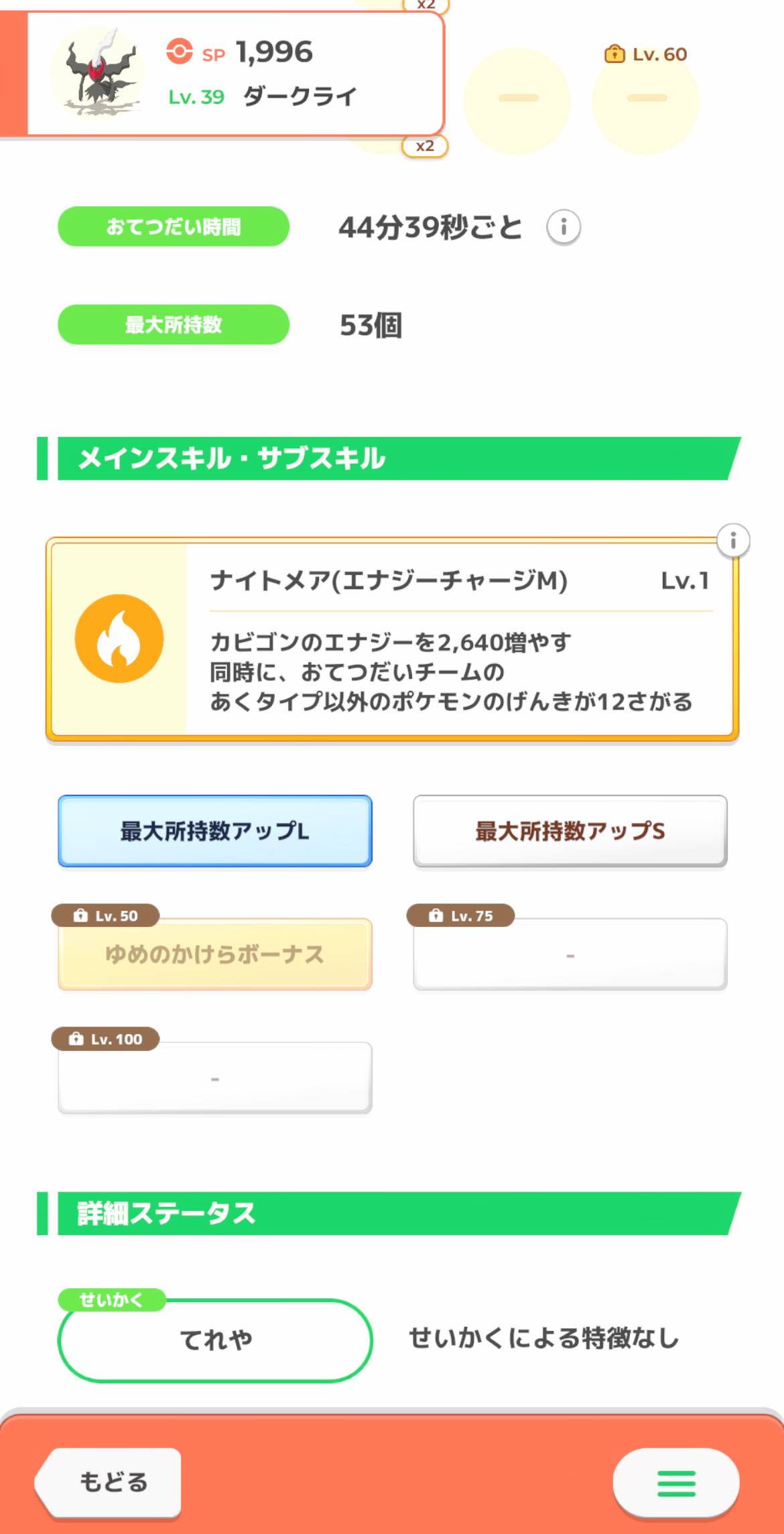This screenshot has width=784, height=1534.
Task: Tap the empty Lv. 100 sub skill slot
Action: (215, 1078)
